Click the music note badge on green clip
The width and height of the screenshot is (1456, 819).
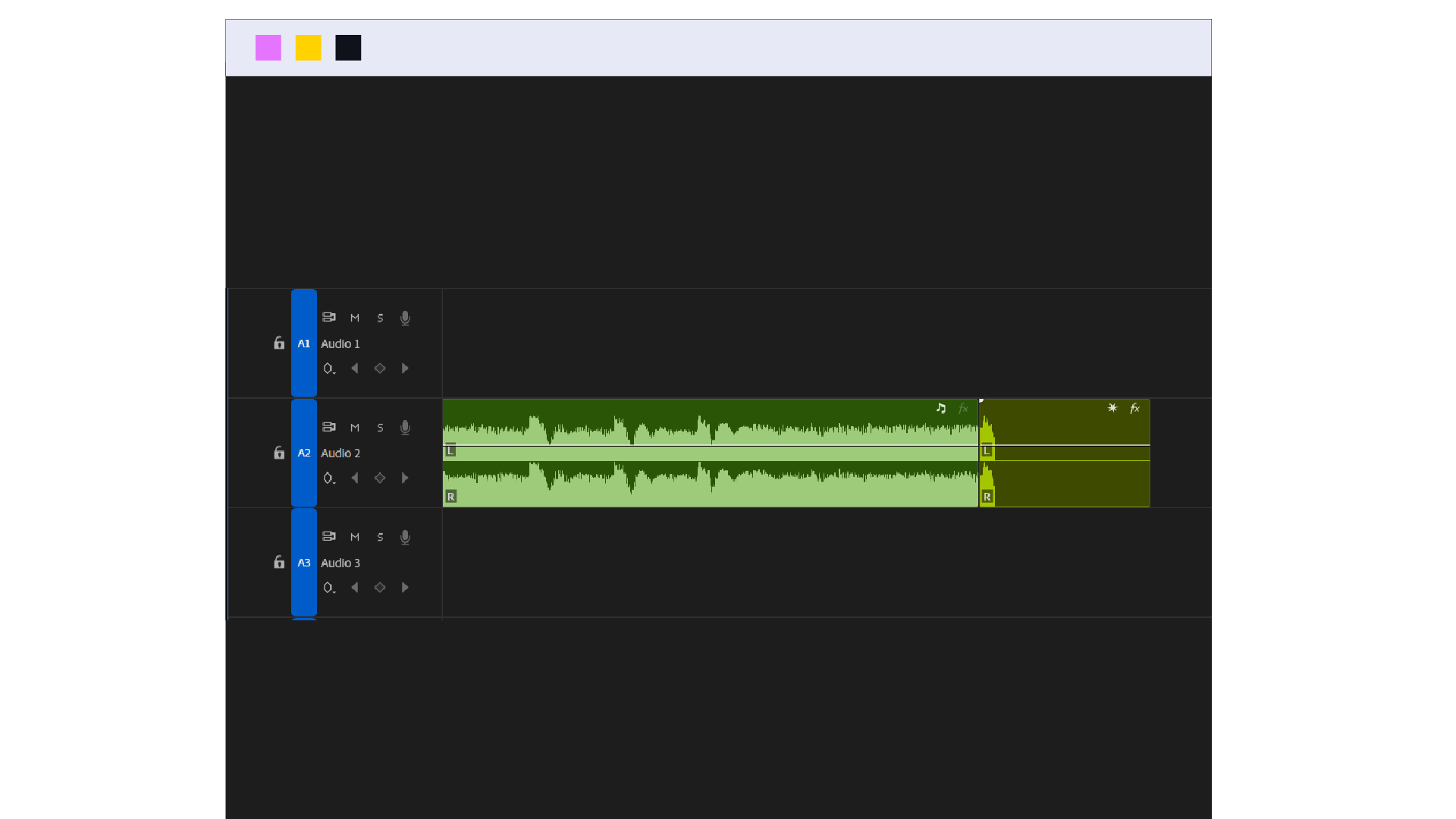[x=941, y=408]
